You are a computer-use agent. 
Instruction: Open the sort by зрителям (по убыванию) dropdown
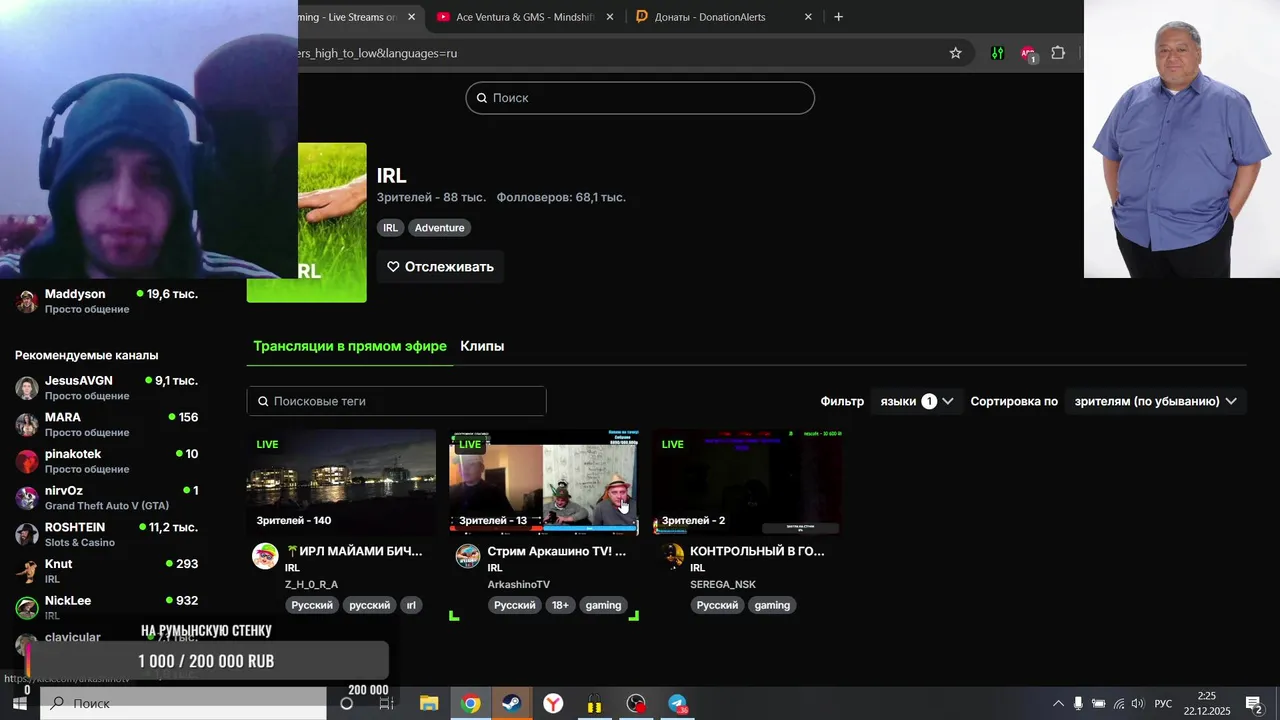(x=1155, y=401)
